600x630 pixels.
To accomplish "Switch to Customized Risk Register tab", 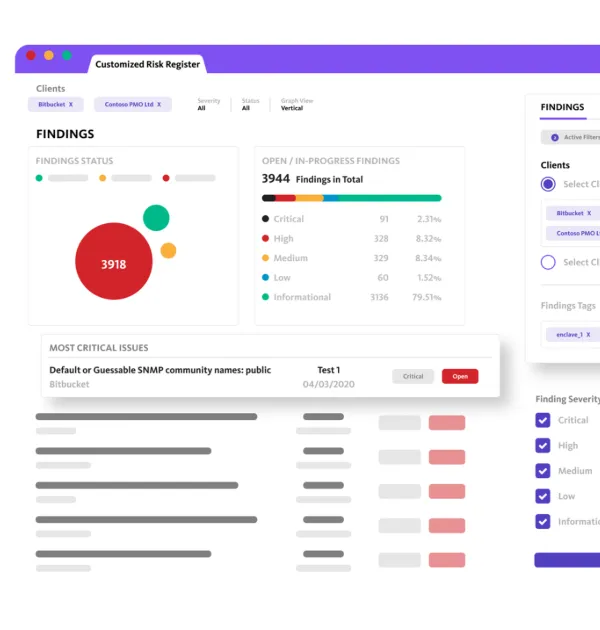I will point(147,64).
